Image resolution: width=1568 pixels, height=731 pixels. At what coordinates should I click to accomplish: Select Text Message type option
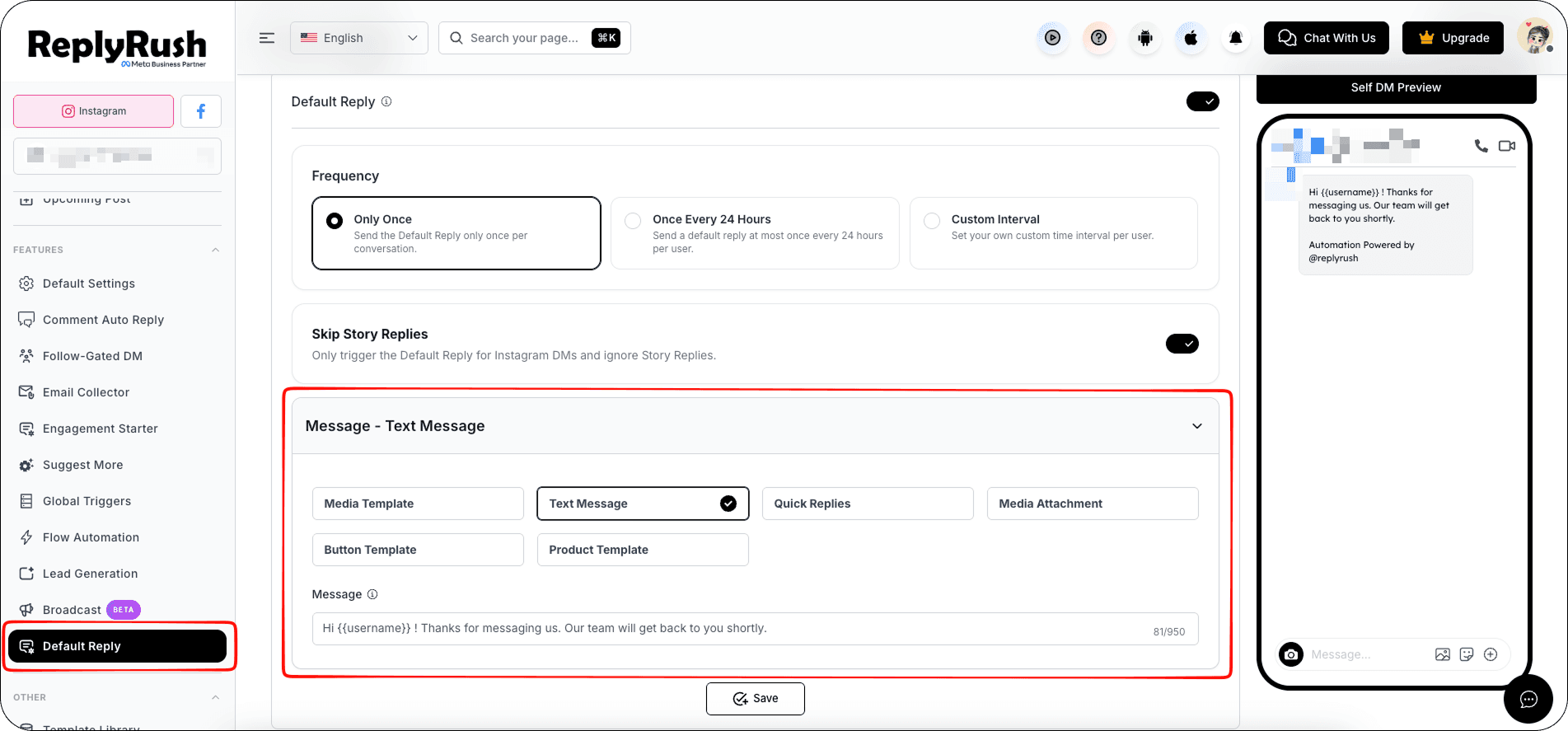[643, 504]
